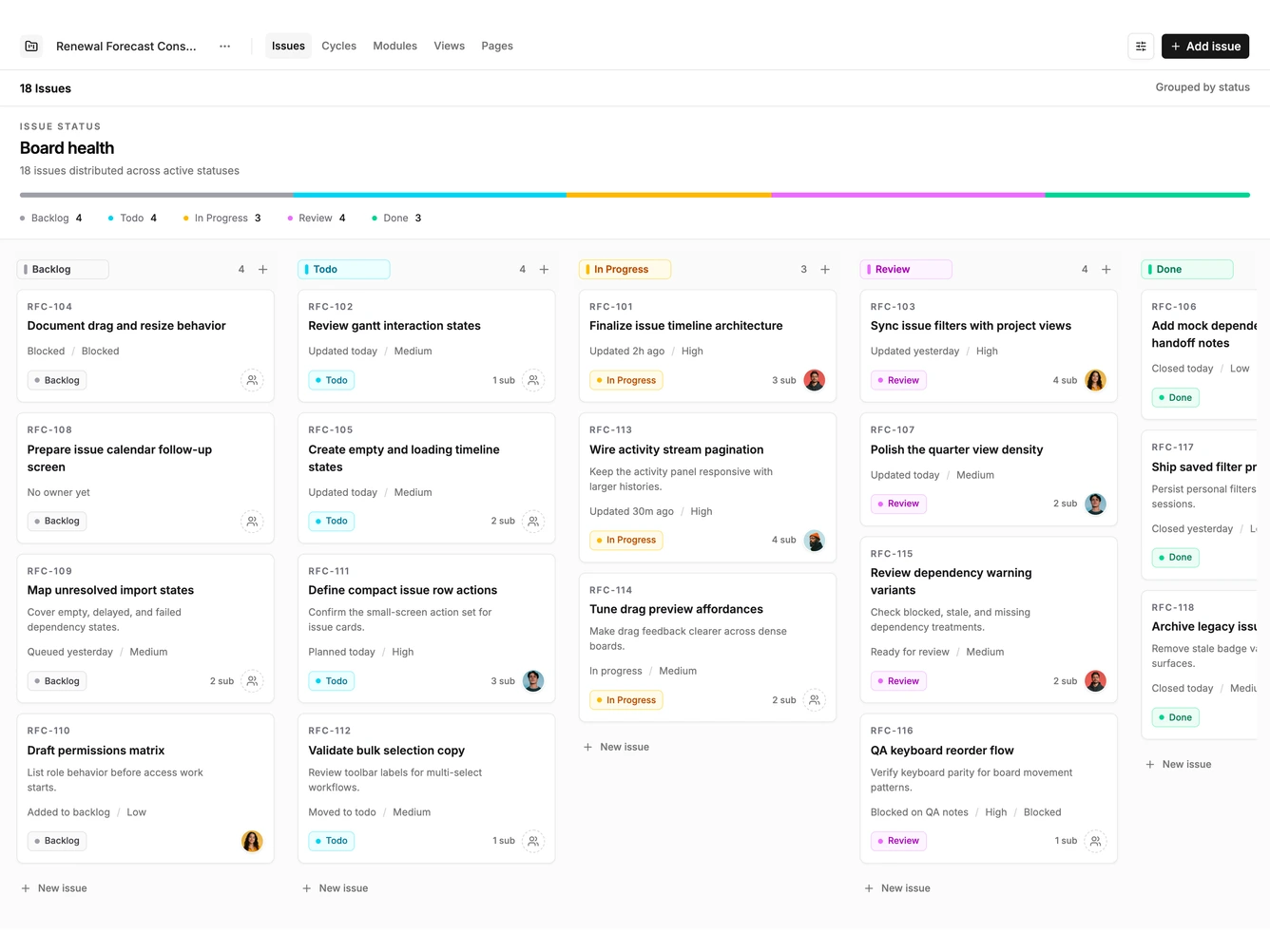1270x952 pixels.
Task: Open Done status chip on RFC-106
Action: [1175, 397]
